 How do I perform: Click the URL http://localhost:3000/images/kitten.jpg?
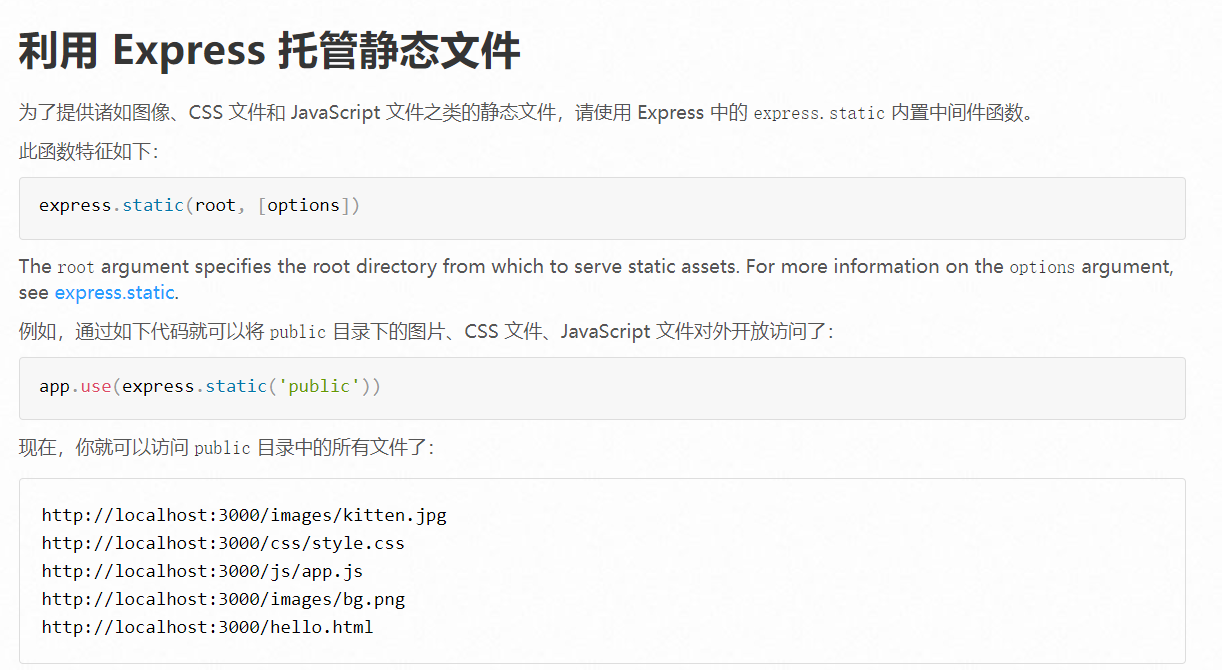point(244,516)
